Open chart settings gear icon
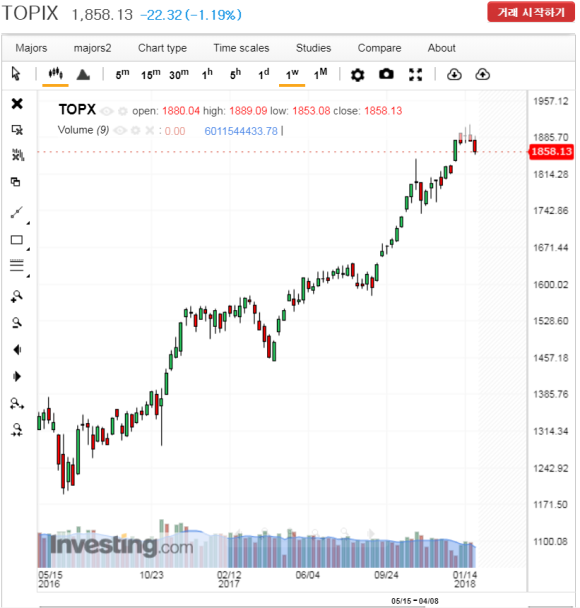The width and height of the screenshot is (580, 608). (357, 74)
